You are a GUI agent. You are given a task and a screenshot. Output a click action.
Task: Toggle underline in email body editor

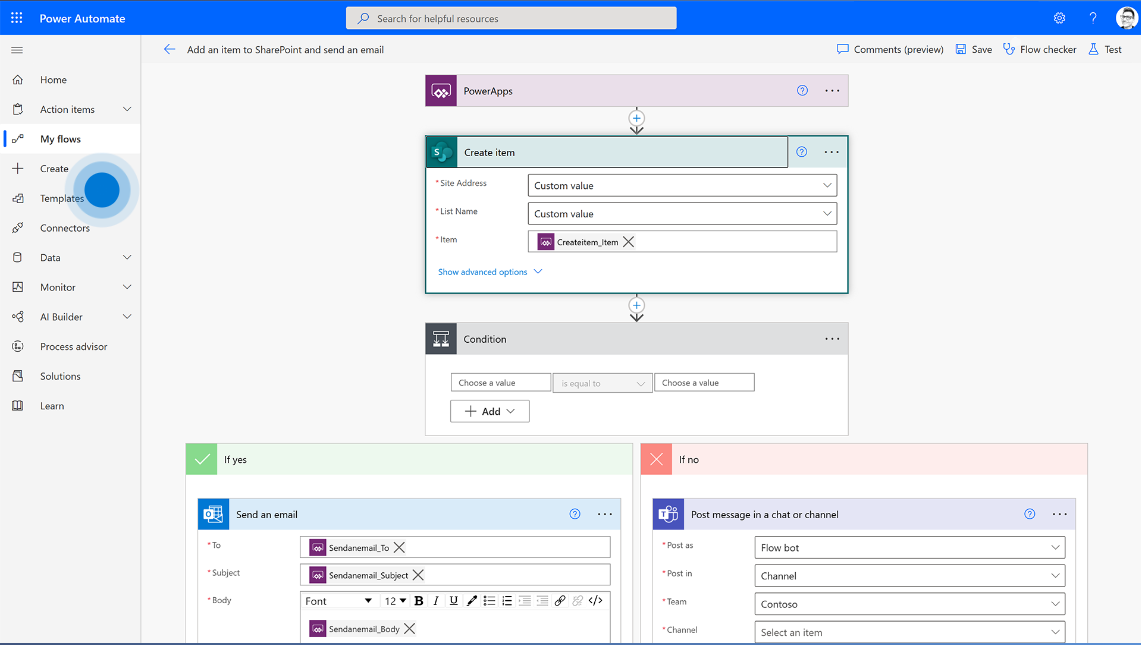[453, 601]
